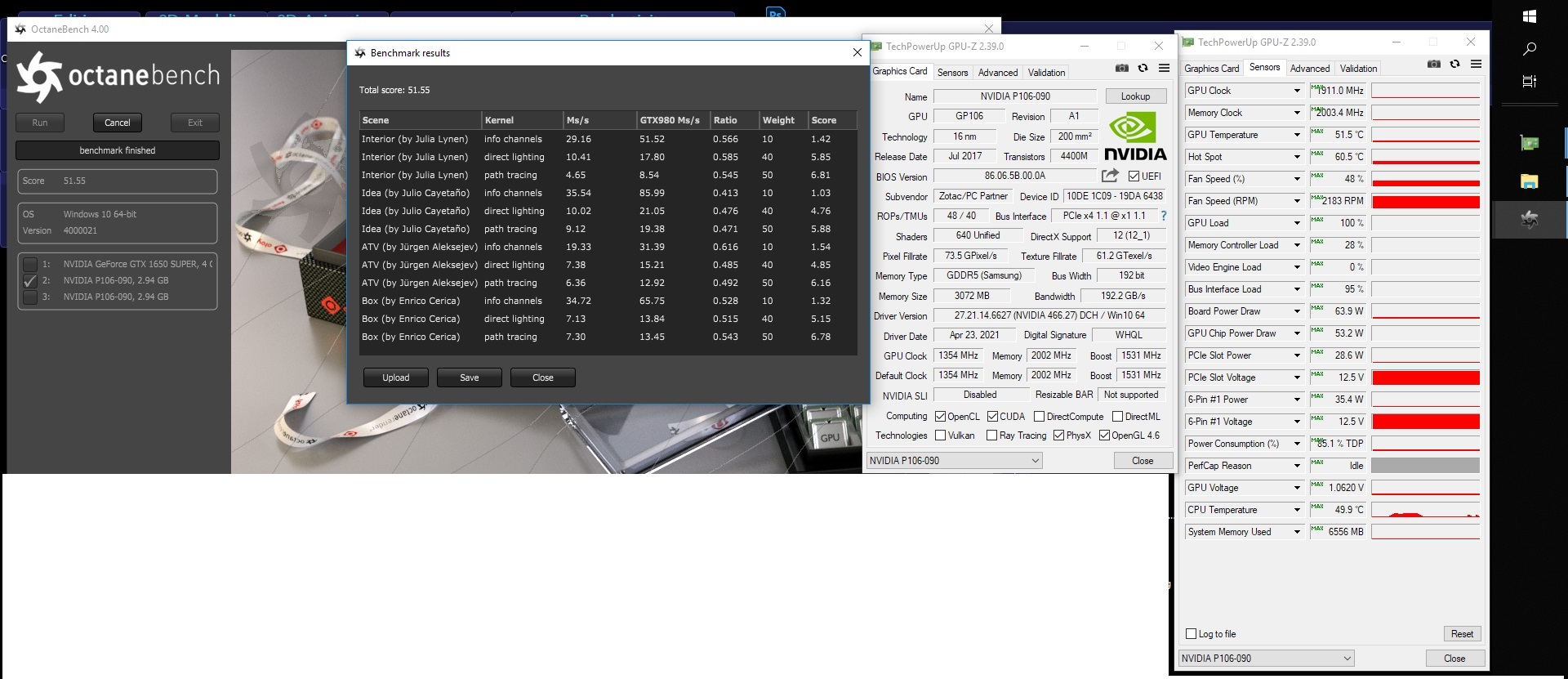Expand the Memory Clock sensor dropdown
Screen dimensions: 1568x679
[x=1297, y=113]
